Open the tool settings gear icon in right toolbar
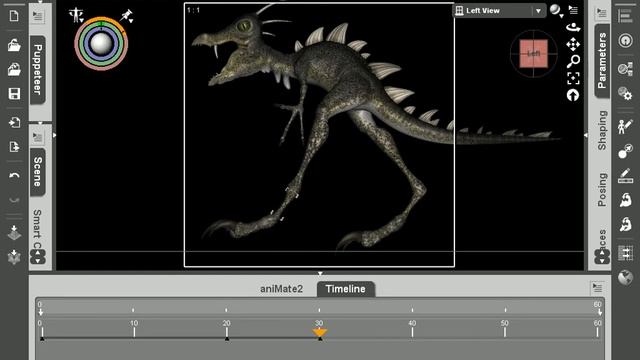The image size is (640, 360). [625, 93]
